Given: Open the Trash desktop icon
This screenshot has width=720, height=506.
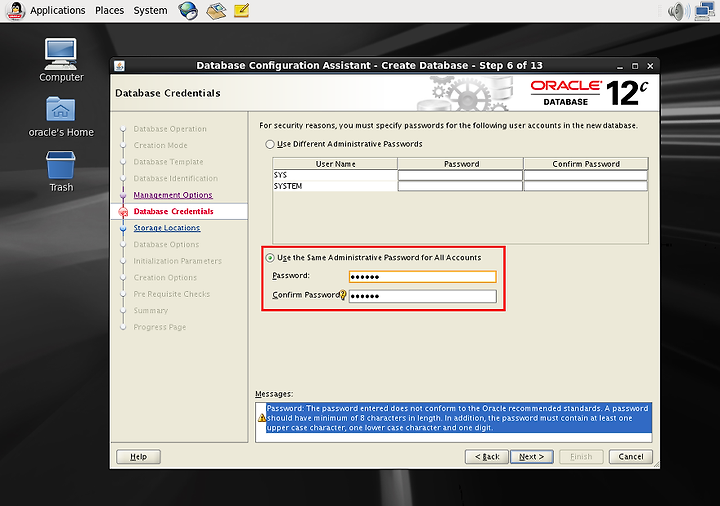Looking at the screenshot, I should point(61,165).
